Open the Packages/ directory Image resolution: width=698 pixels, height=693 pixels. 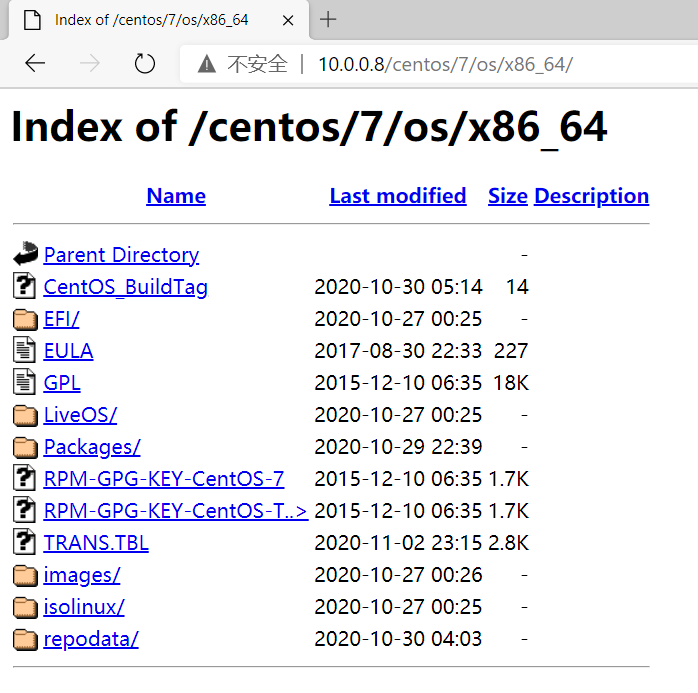92,447
